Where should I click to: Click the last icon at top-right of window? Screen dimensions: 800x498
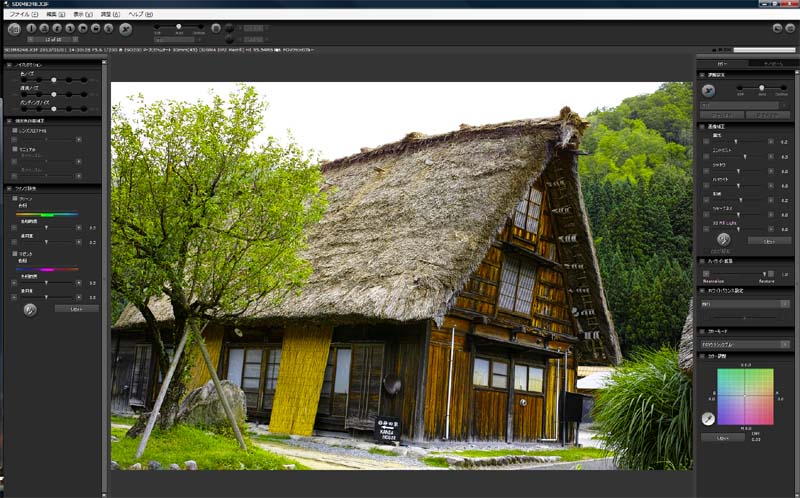pos(791,28)
